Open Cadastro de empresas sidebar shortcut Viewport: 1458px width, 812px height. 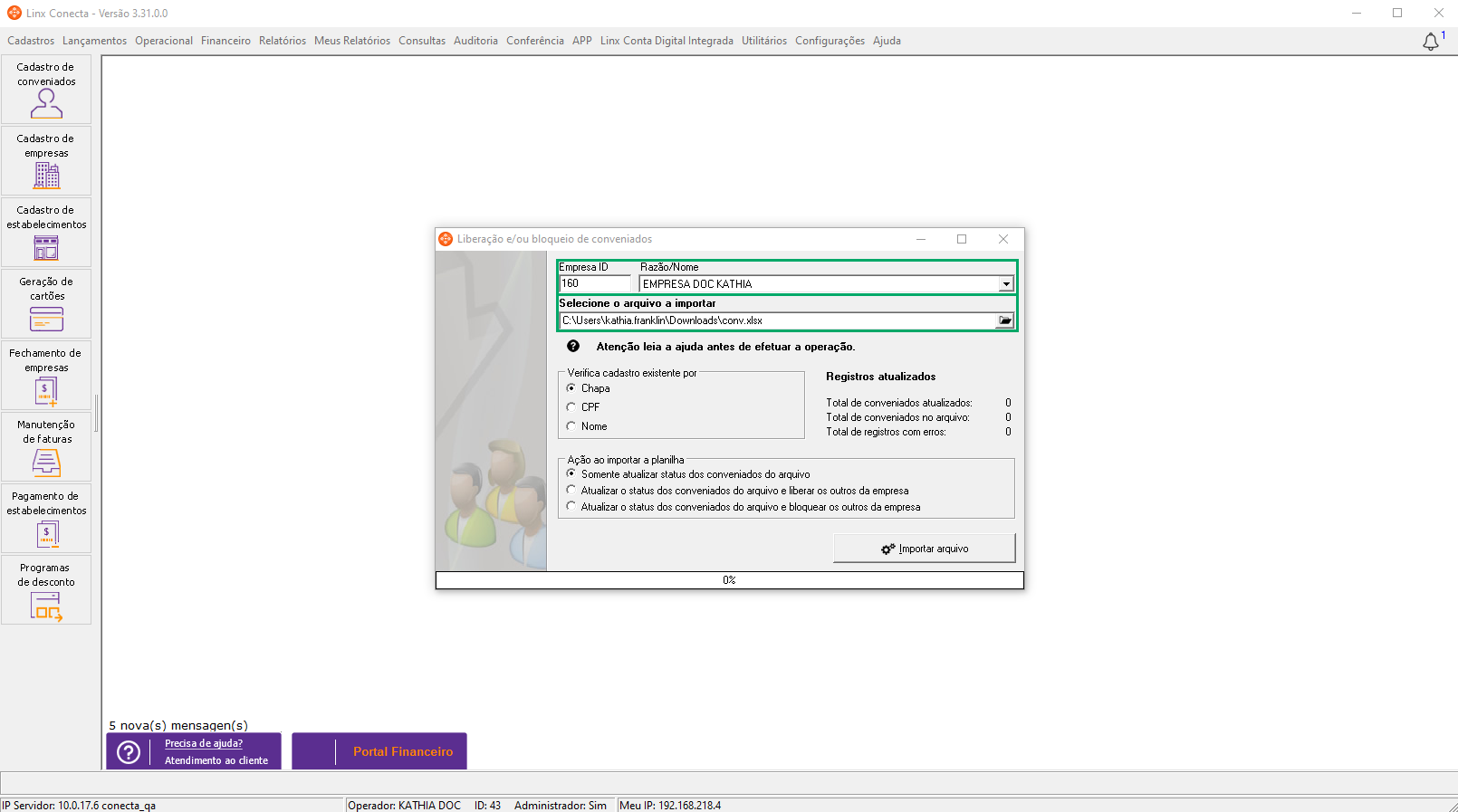46,161
